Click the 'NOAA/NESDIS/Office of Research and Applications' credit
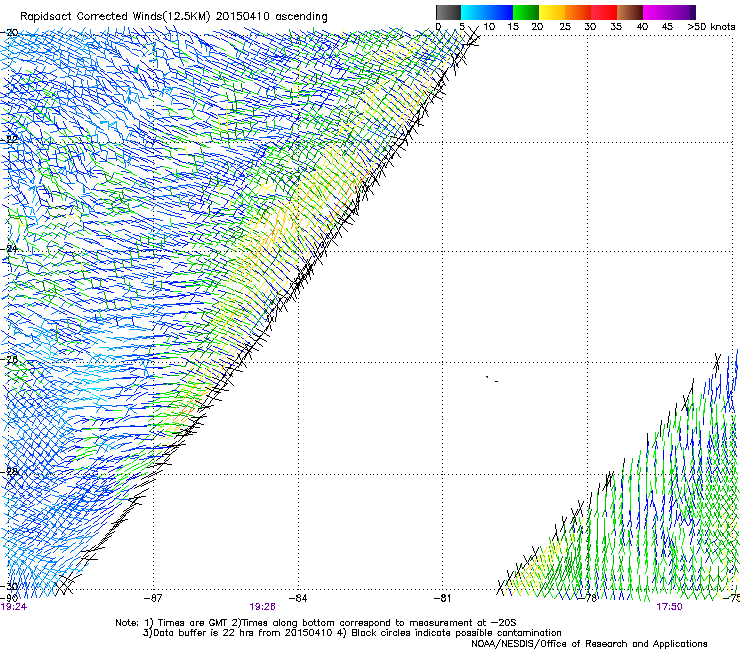The image size is (740, 650). point(589,644)
